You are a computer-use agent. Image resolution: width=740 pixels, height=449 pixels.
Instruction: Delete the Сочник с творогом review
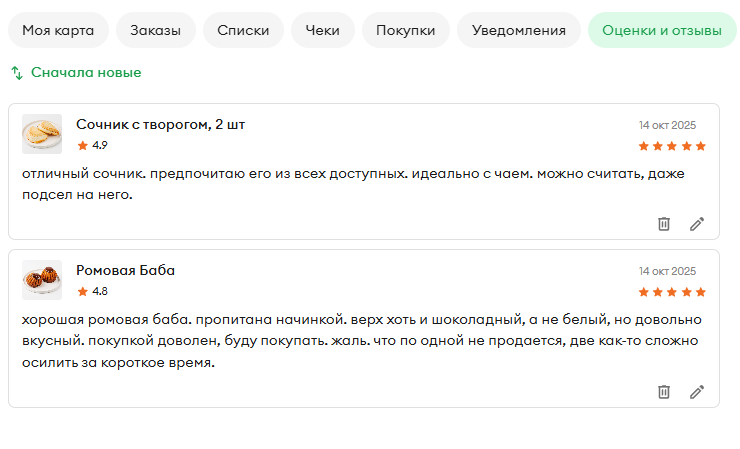pos(664,223)
